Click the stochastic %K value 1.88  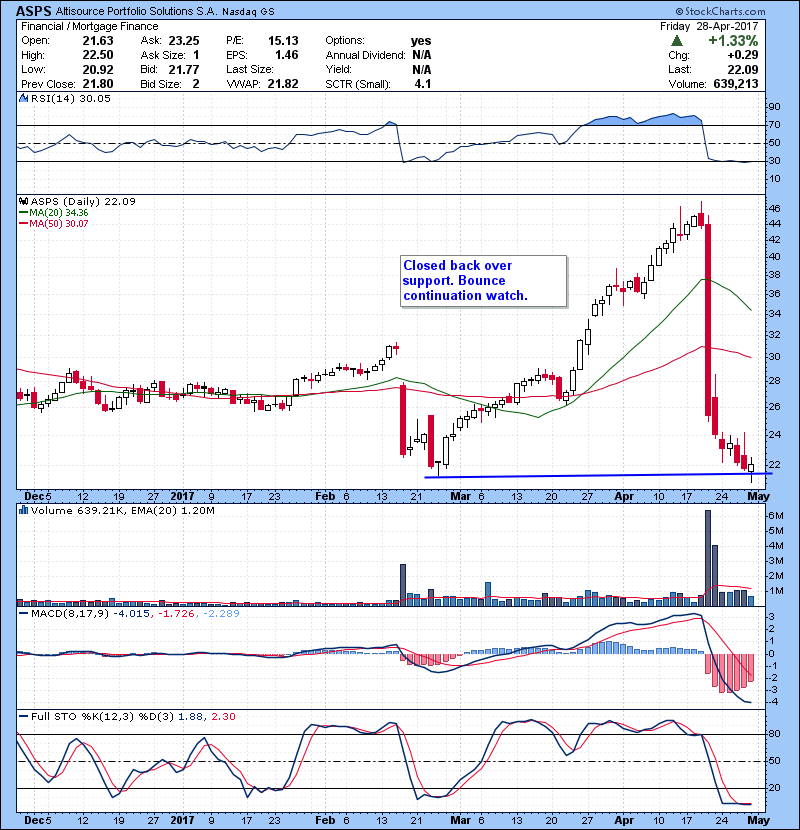pyautogui.click(x=191, y=717)
